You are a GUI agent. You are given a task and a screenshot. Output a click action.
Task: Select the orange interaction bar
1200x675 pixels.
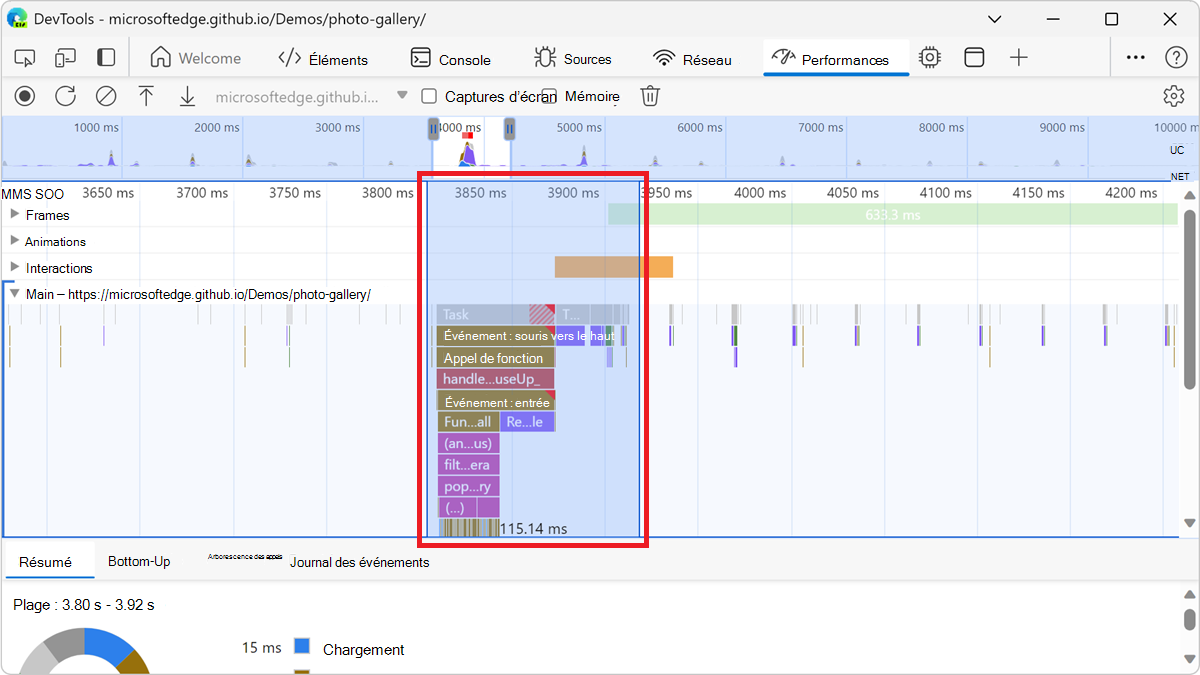[x=614, y=267]
